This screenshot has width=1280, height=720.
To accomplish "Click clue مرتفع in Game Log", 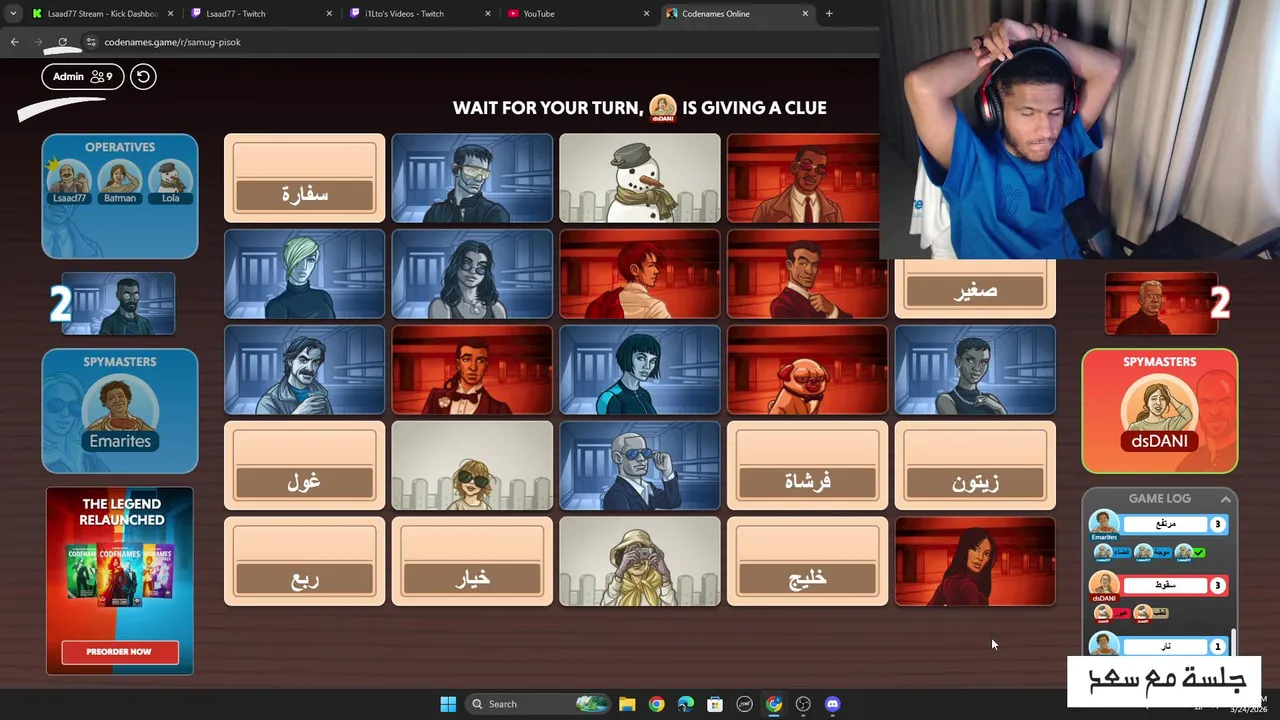I will [x=1166, y=524].
